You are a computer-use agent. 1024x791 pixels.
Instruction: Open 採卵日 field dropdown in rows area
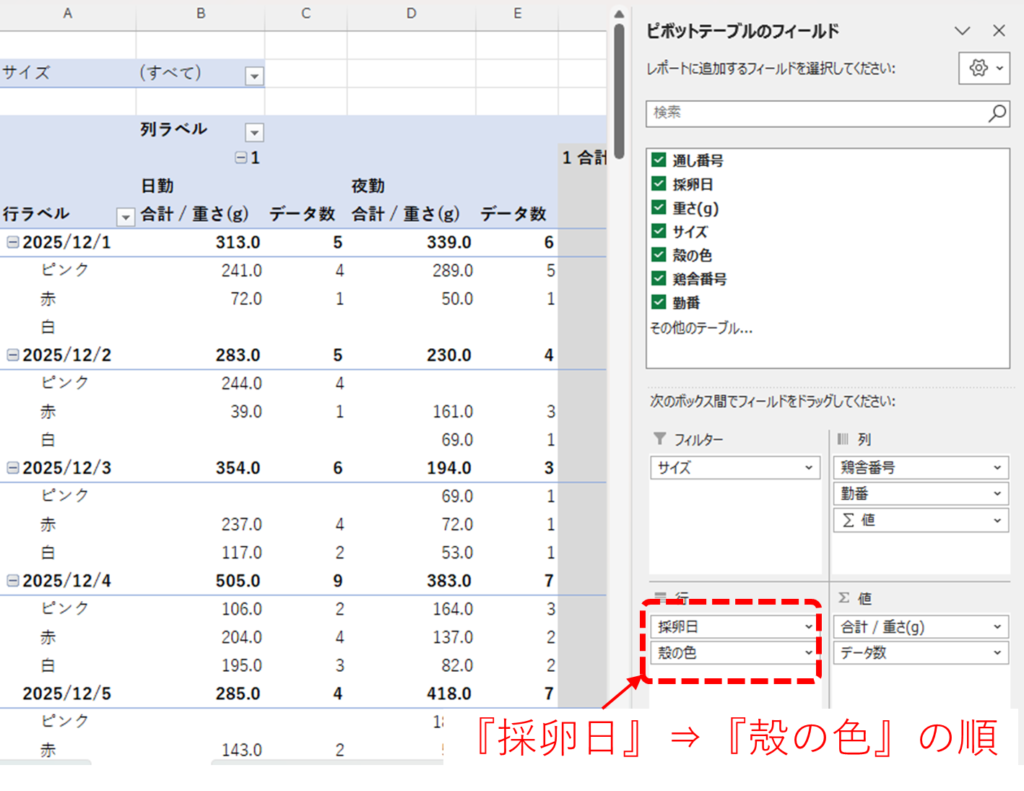[808, 627]
